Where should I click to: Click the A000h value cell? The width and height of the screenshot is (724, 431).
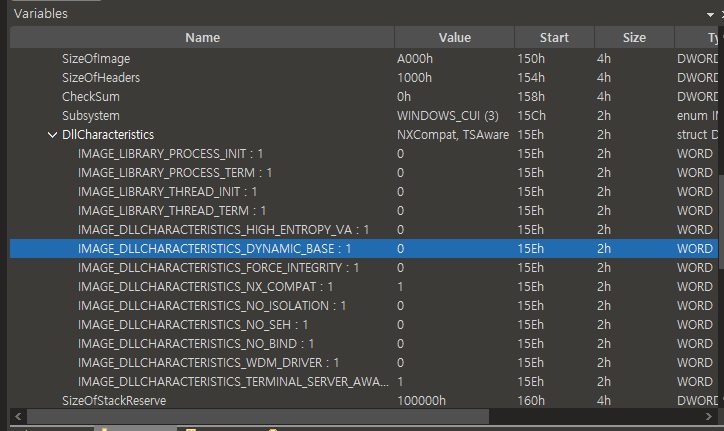coord(415,59)
